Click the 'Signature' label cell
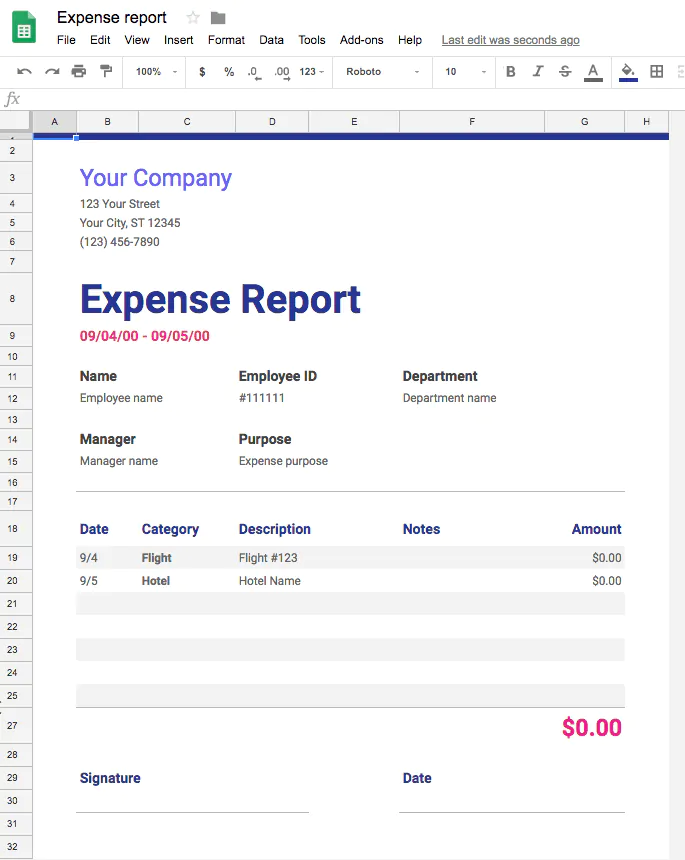This screenshot has height=860, width=685. [110, 778]
